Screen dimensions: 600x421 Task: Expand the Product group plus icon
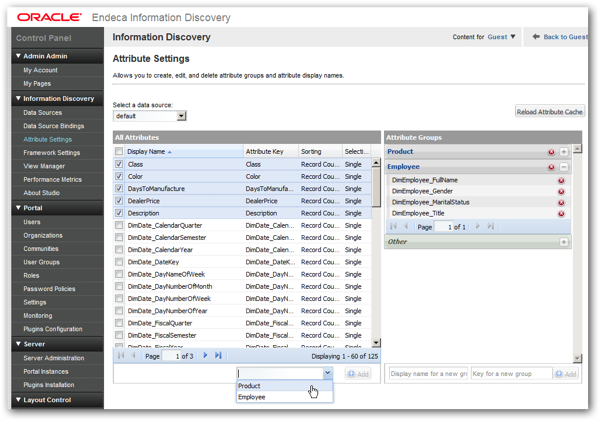pyautogui.click(x=564, y=152)
